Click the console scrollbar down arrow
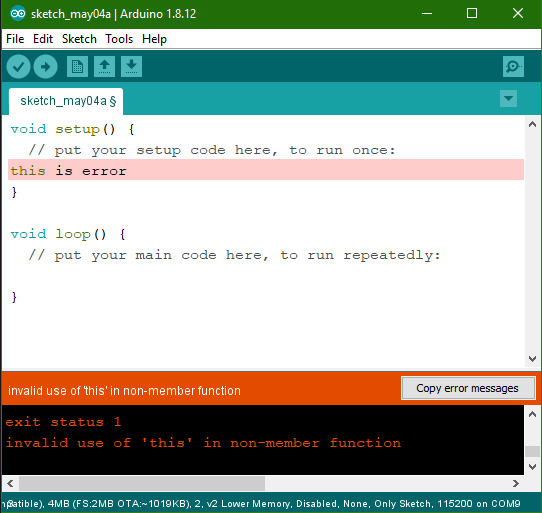 [533, 467]
